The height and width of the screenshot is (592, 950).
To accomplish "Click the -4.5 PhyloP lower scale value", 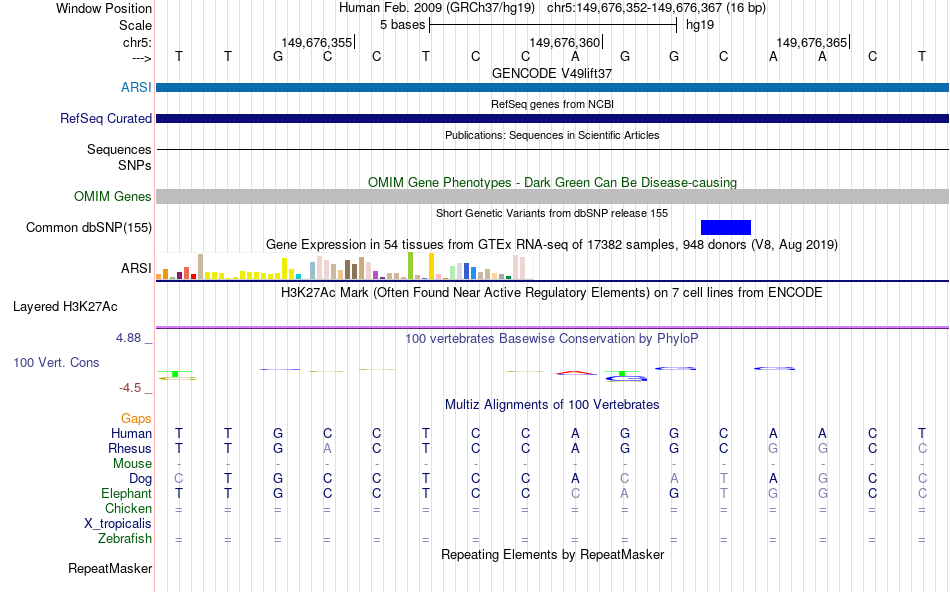I will coord(130,388).
